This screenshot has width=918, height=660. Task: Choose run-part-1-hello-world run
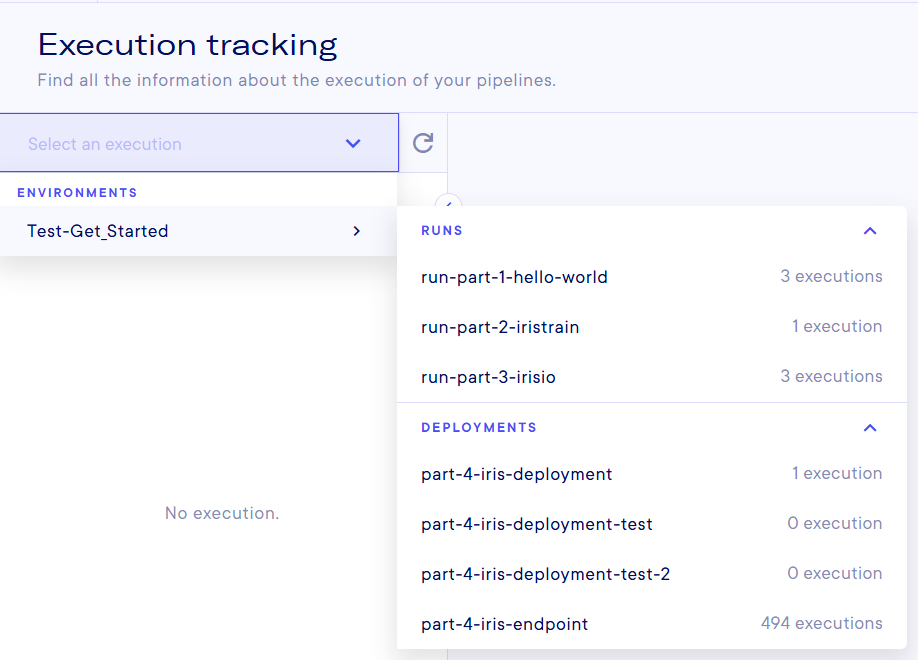[652, 276]
